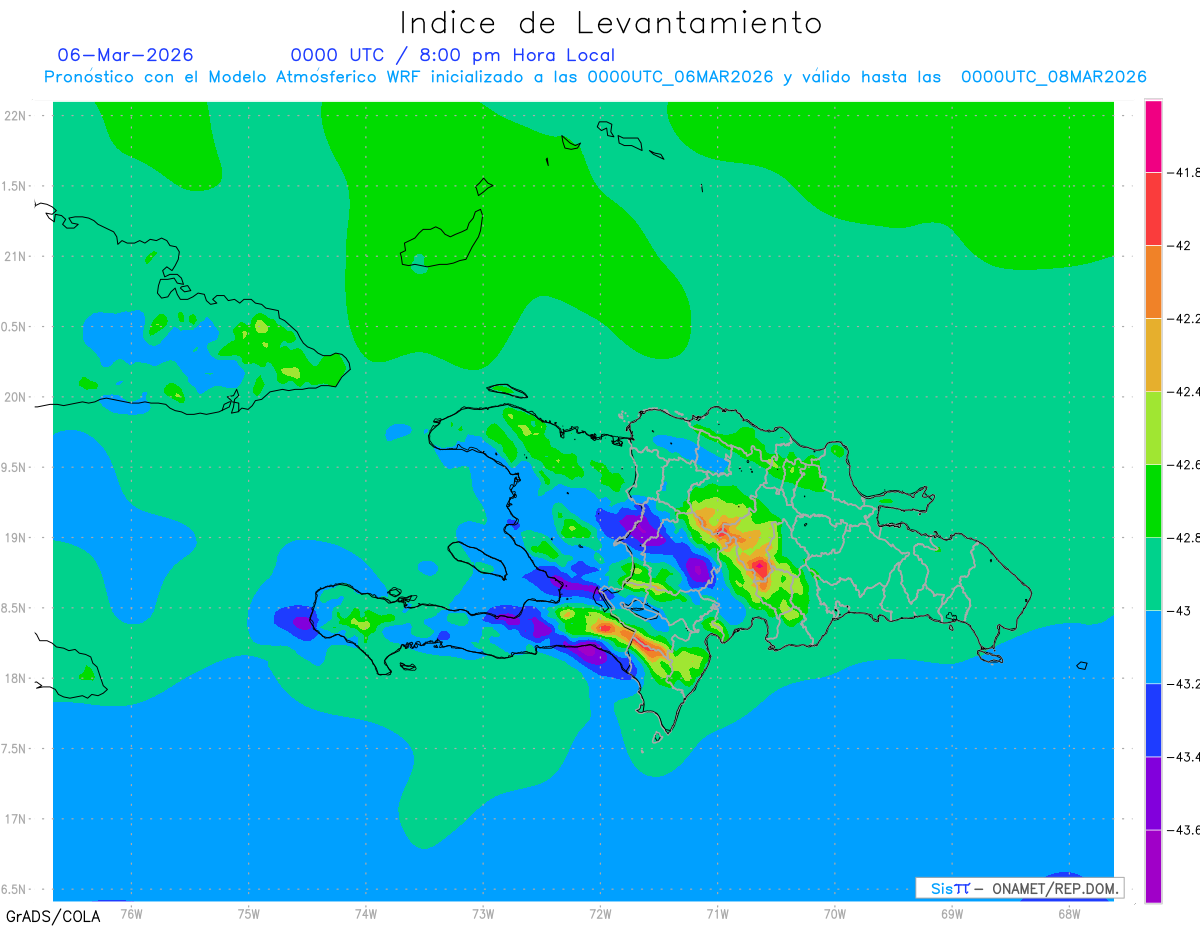Click the '73W' longitude label

(483, 913)
